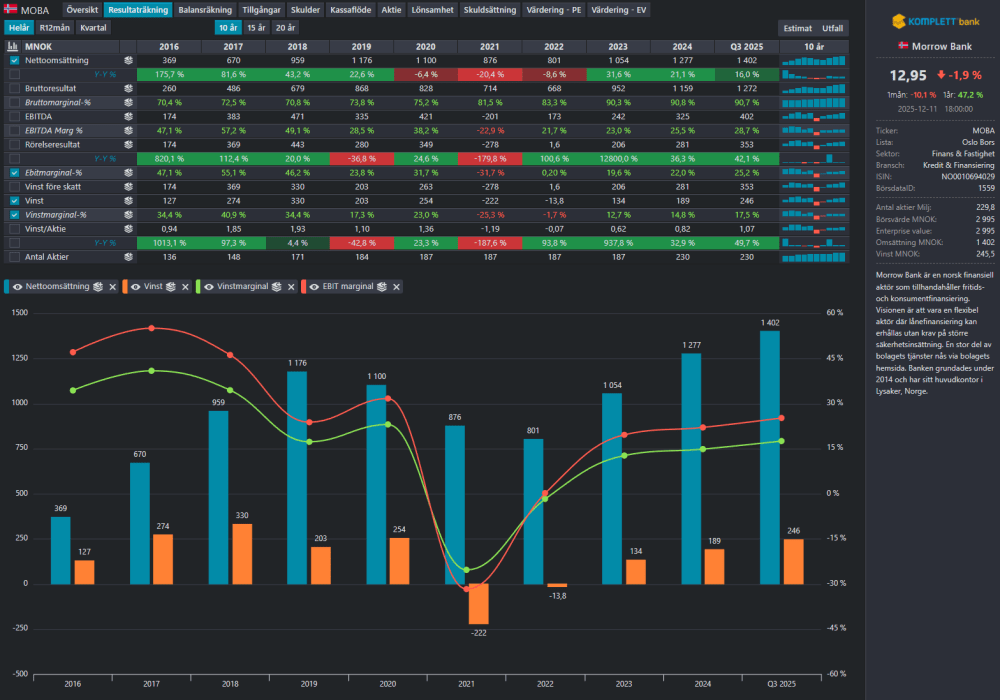Click the Estimat button
The width and height of the screenshot is (1000, 700).
[797, 28]
